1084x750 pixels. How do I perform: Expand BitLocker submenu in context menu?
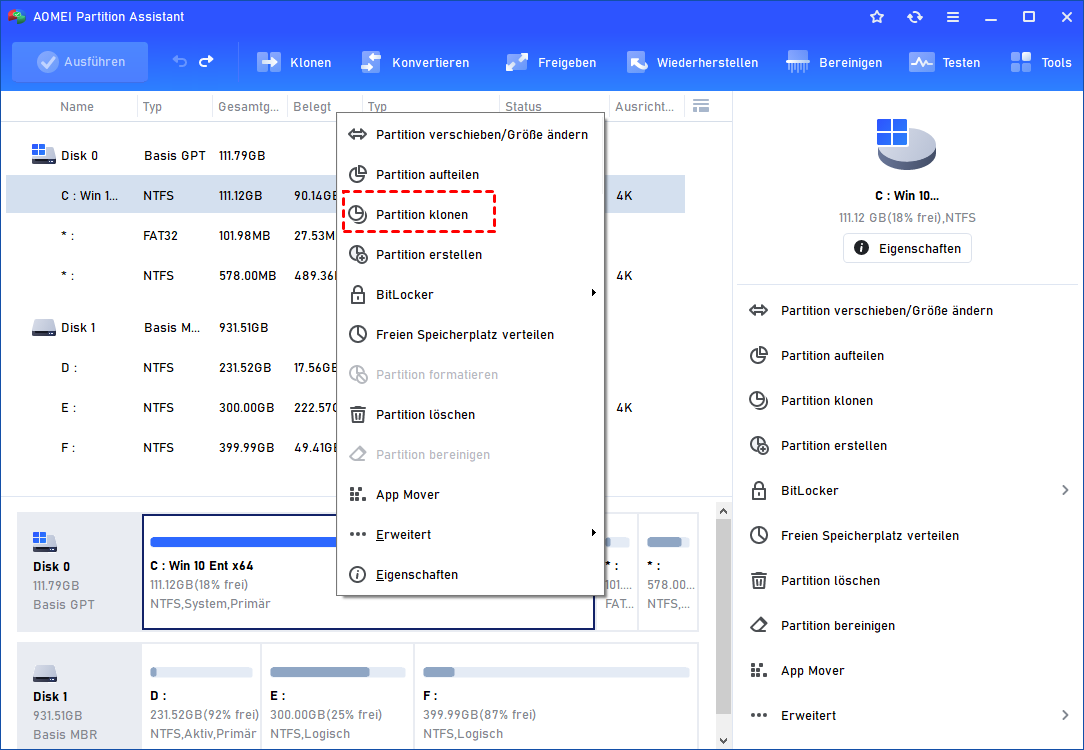tap(470, 294)
